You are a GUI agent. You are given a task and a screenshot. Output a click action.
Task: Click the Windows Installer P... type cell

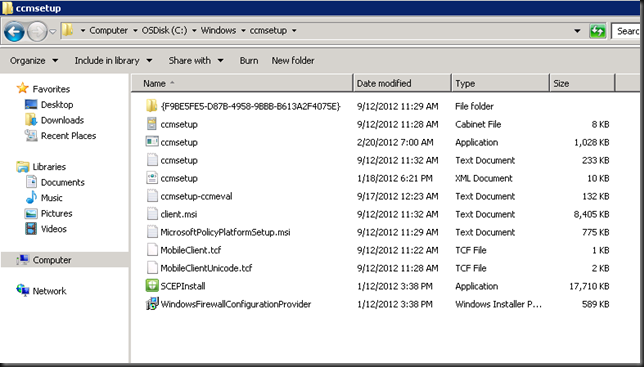click(x=498, y=304)
